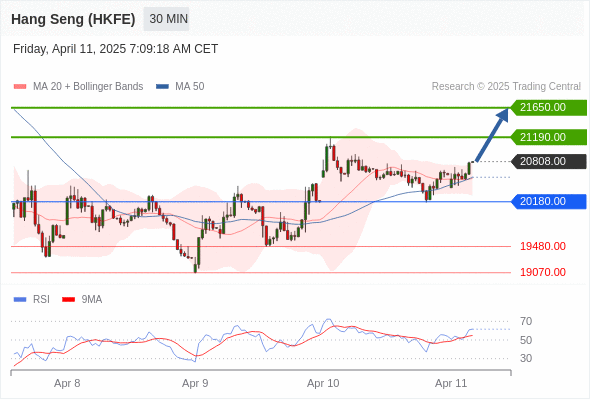Click the Apr 11 date axis label

pos(451,383)
